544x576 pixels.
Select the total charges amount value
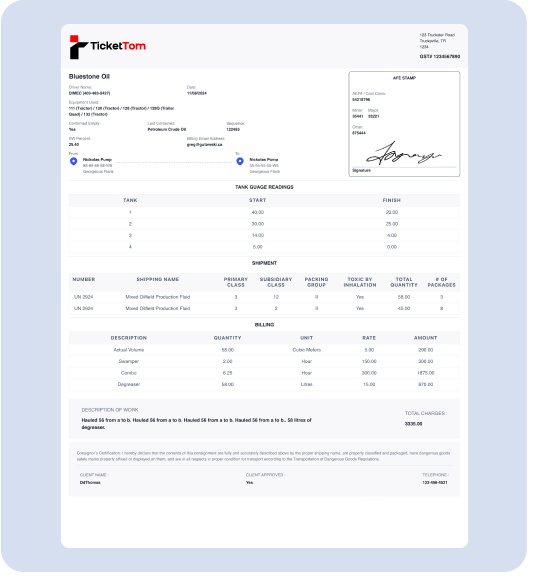pyautogui.click(x=413, y=424)
